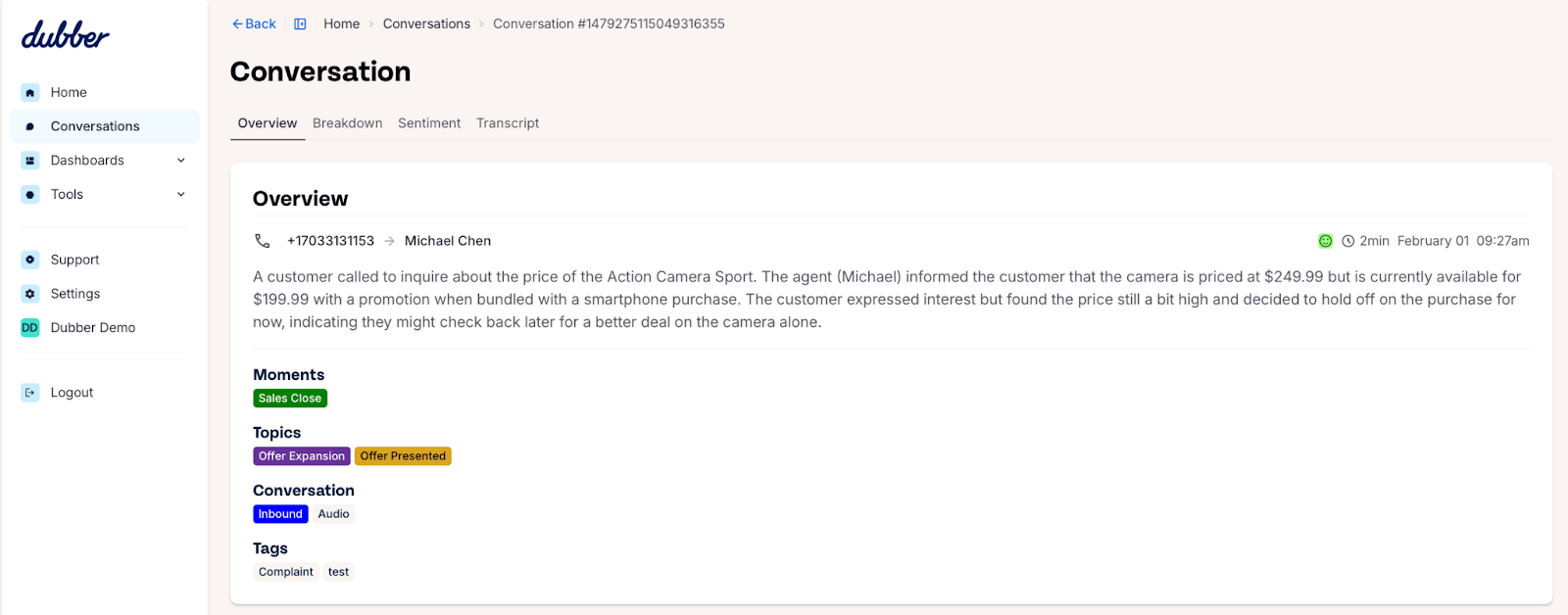Toggle the sidebar panel icon near Back

[x=300, y=24]
